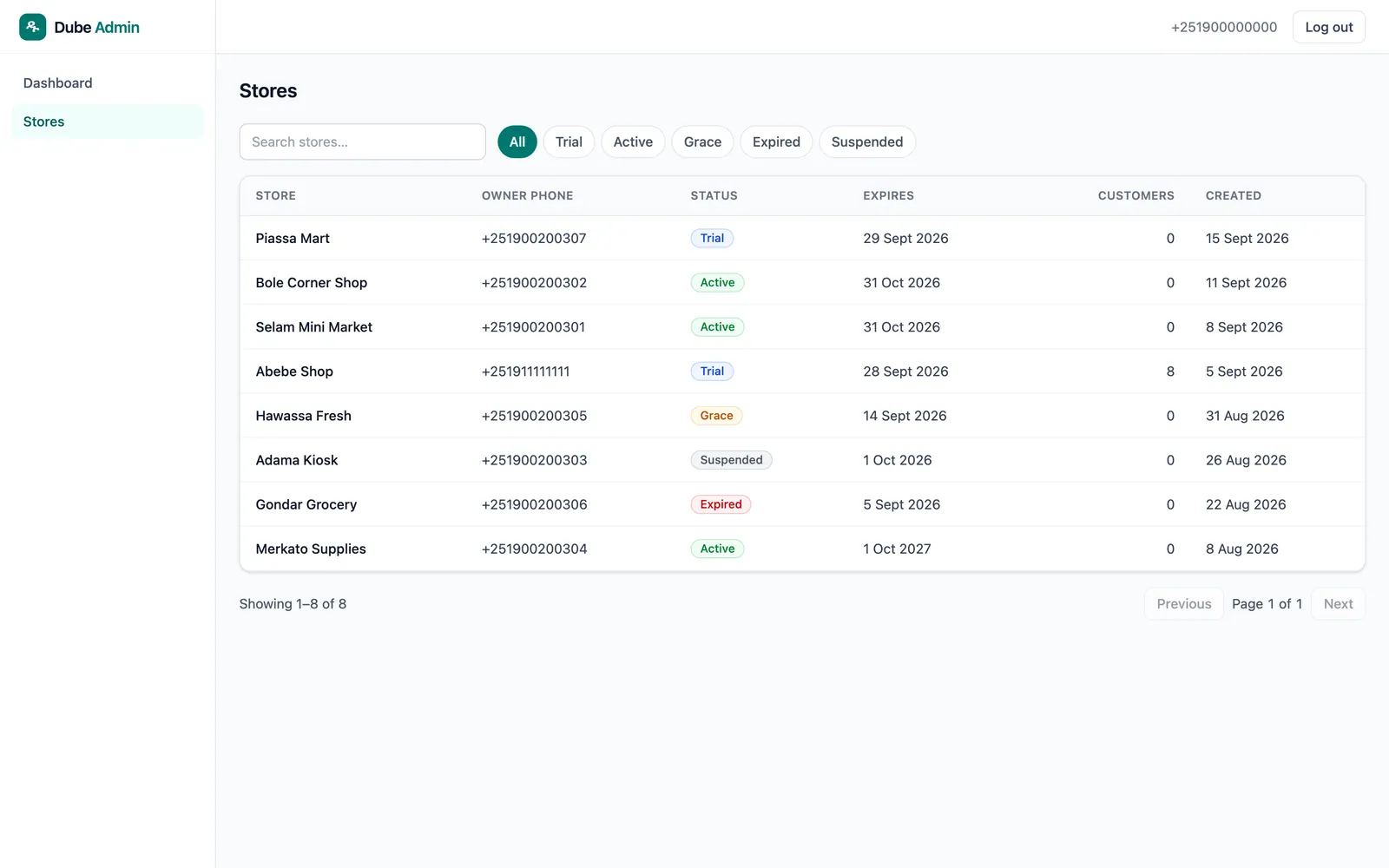1389x868 pixels.
Task: Click expiry date 5 Sept 2026
Action: pyautogui.click(x=901, y=504)
